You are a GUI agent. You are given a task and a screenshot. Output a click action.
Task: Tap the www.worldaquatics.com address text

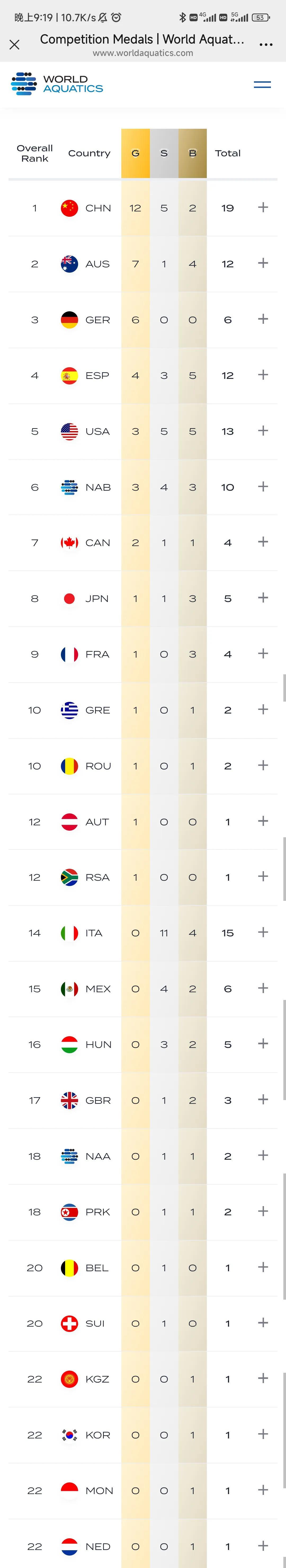(143, 54)
